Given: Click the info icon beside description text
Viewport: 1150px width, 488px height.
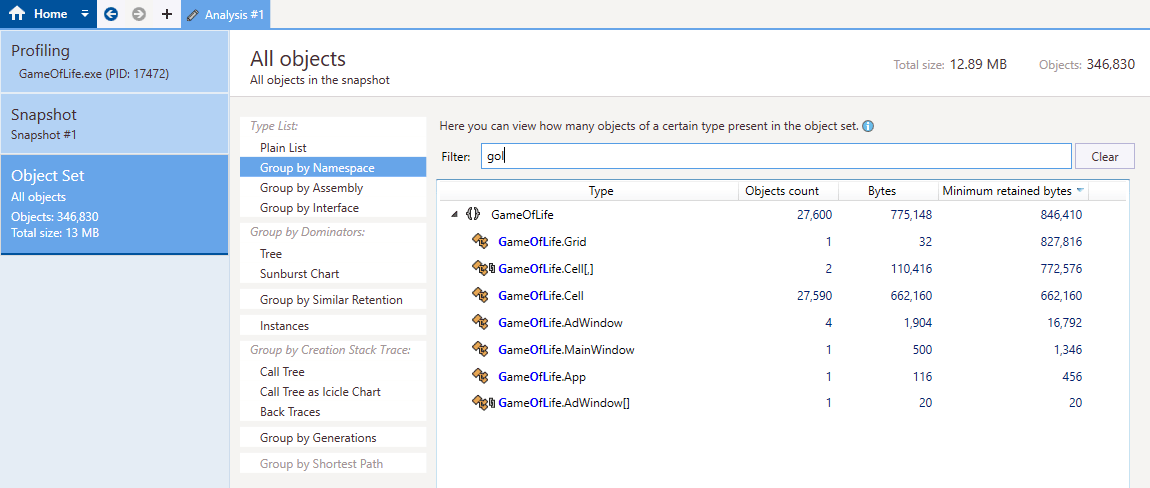Looking at the screenshot, I should tap(868, 127).
